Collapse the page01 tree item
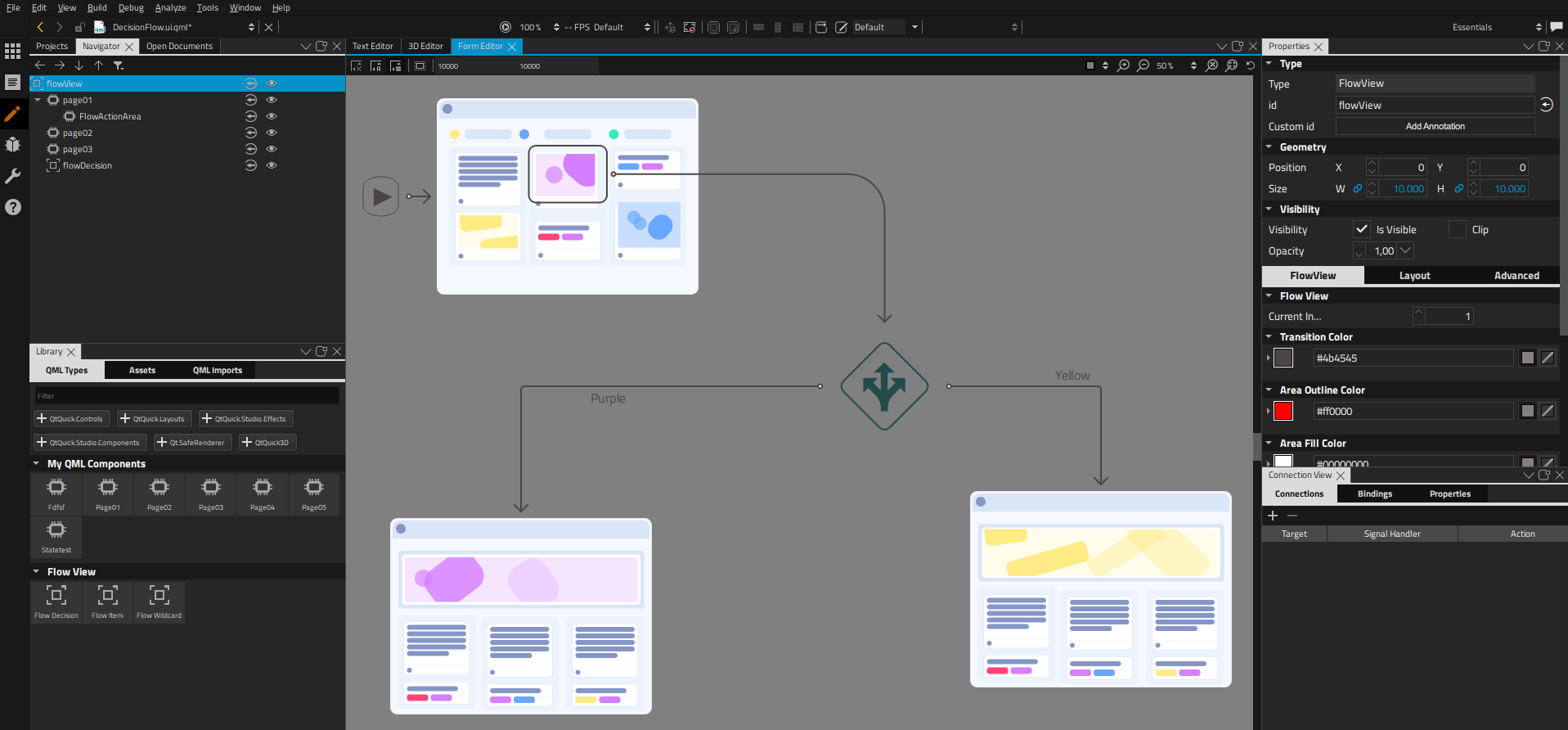Viewport: 1568px width, 730px height. coord(38,100)
